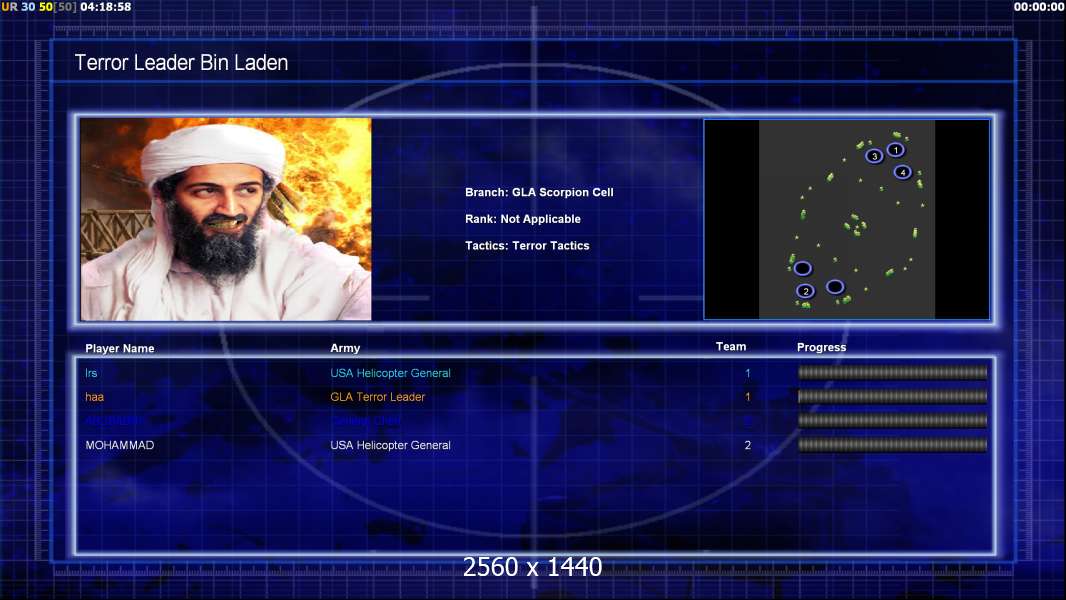The width and height of the screenshot is (1066, 600).
Task: Click the loading progress bar for haa
Action: tap(892, 396)
